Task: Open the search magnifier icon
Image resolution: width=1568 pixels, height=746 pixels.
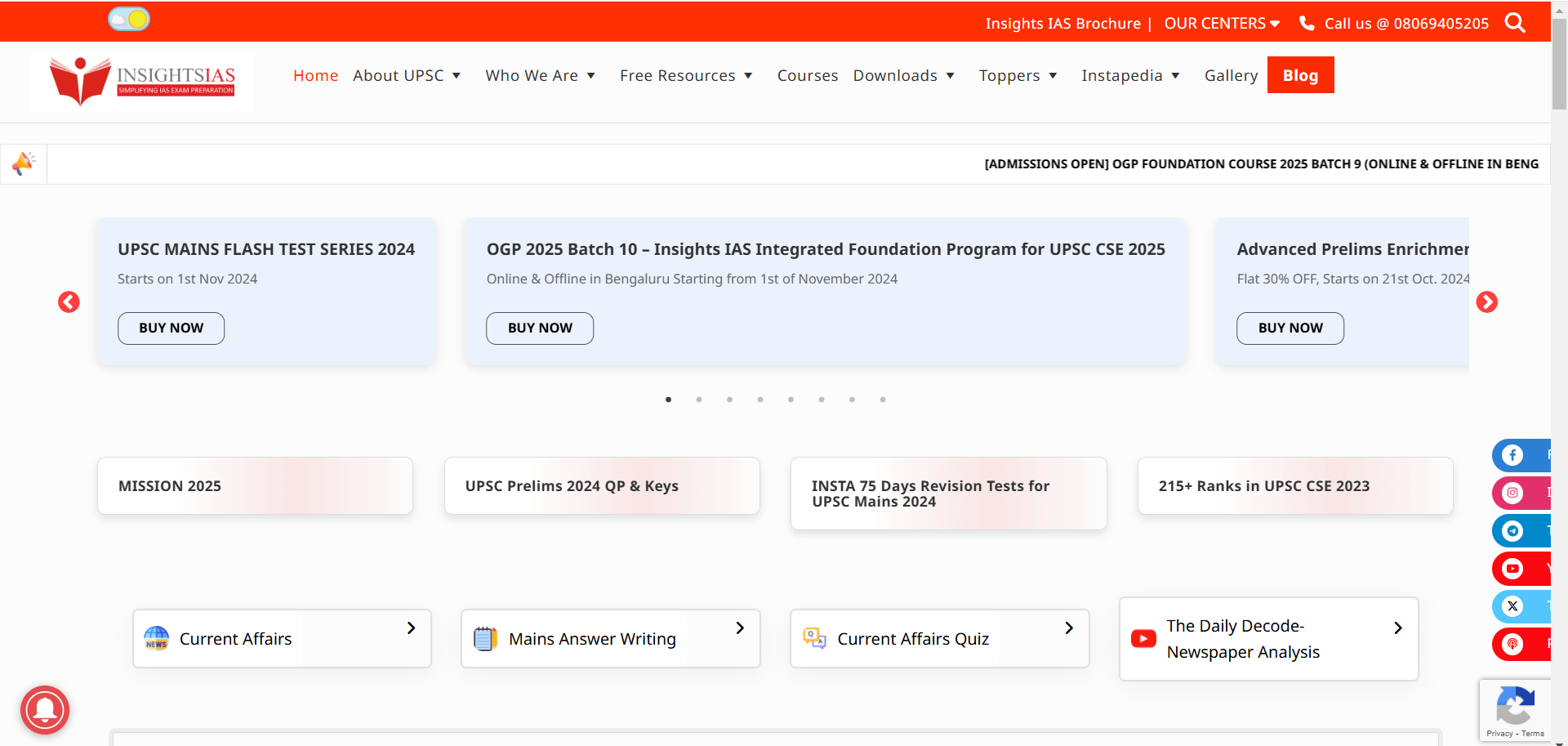Action: 1515,23
